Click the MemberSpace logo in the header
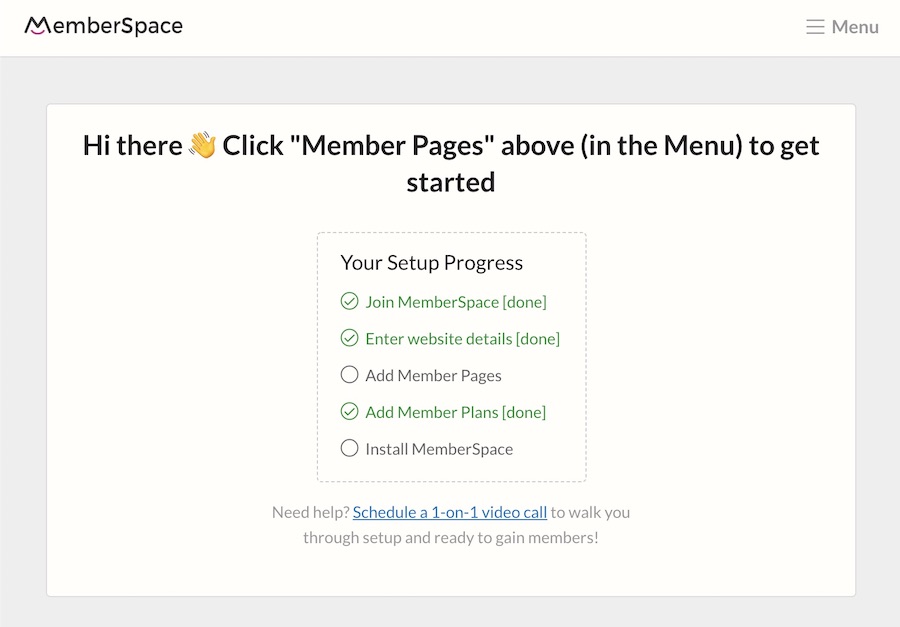The width and height of the screenshot is (900, 627). coord(103,26)
